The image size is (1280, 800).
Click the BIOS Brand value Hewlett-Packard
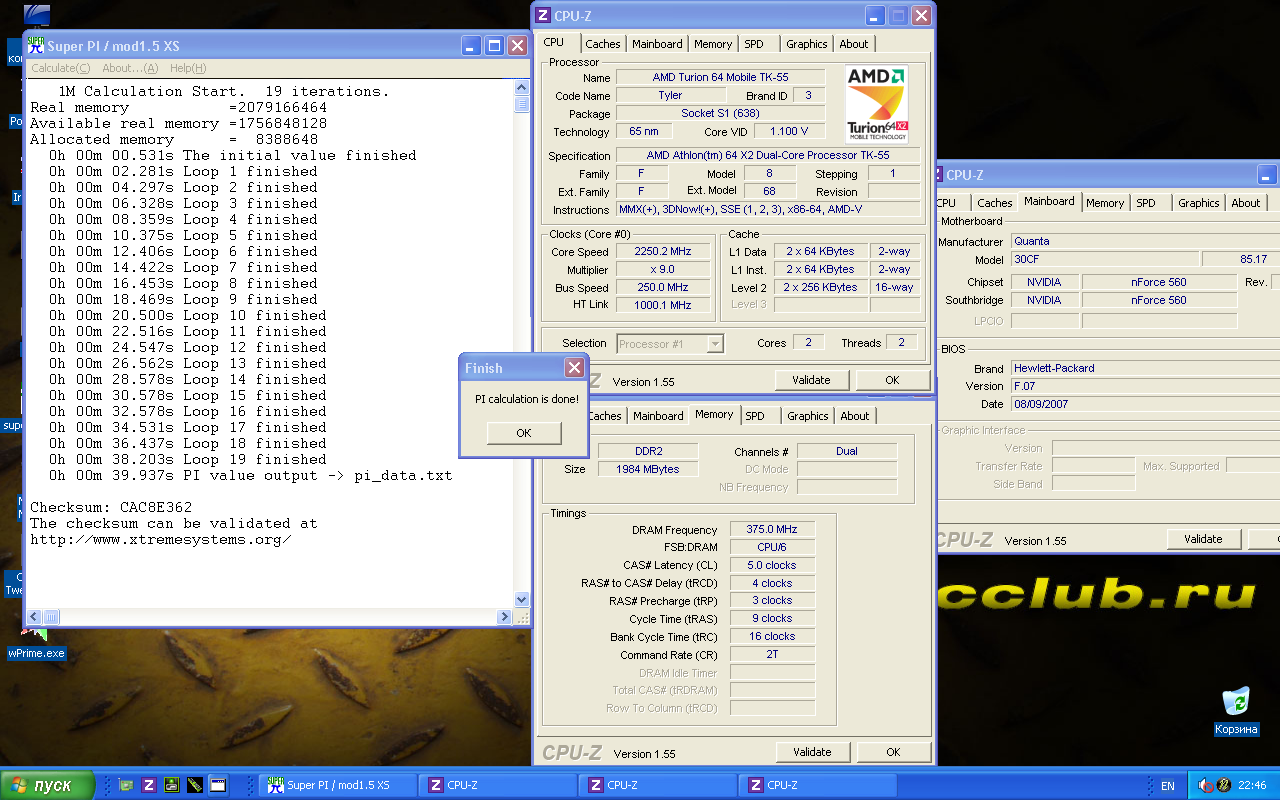click(1145, 368)
